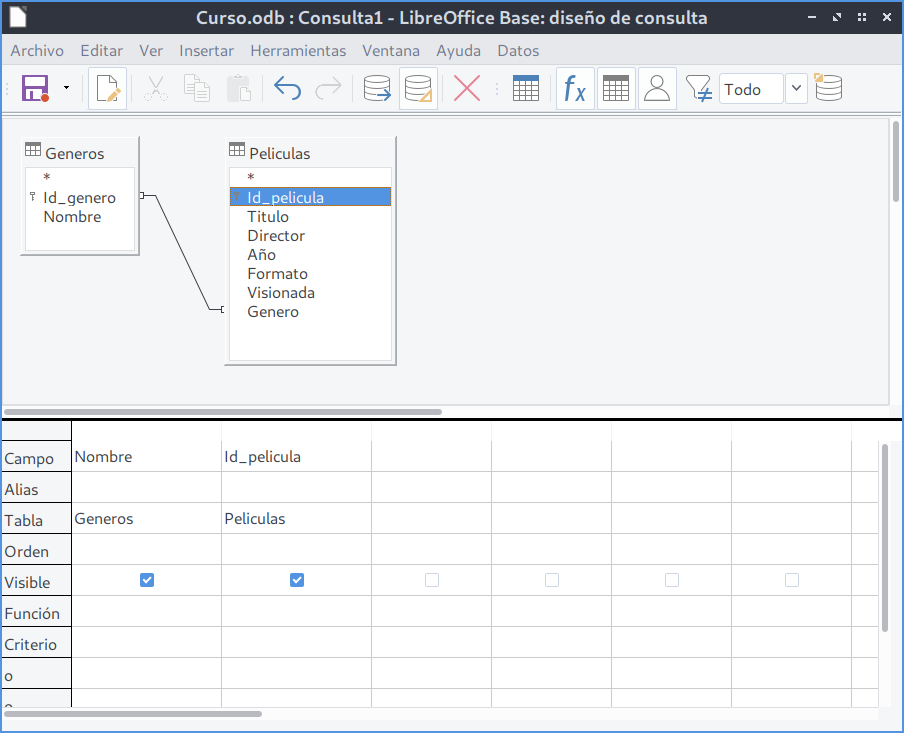The image size is (904, 733).
Task: Open the Herramientas menu
Action: tap(298, 51)
